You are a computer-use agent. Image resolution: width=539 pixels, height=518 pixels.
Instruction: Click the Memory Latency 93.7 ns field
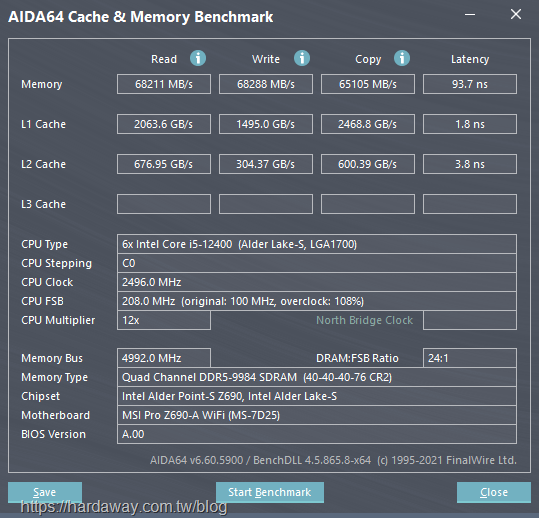click(x=470, y=84)
